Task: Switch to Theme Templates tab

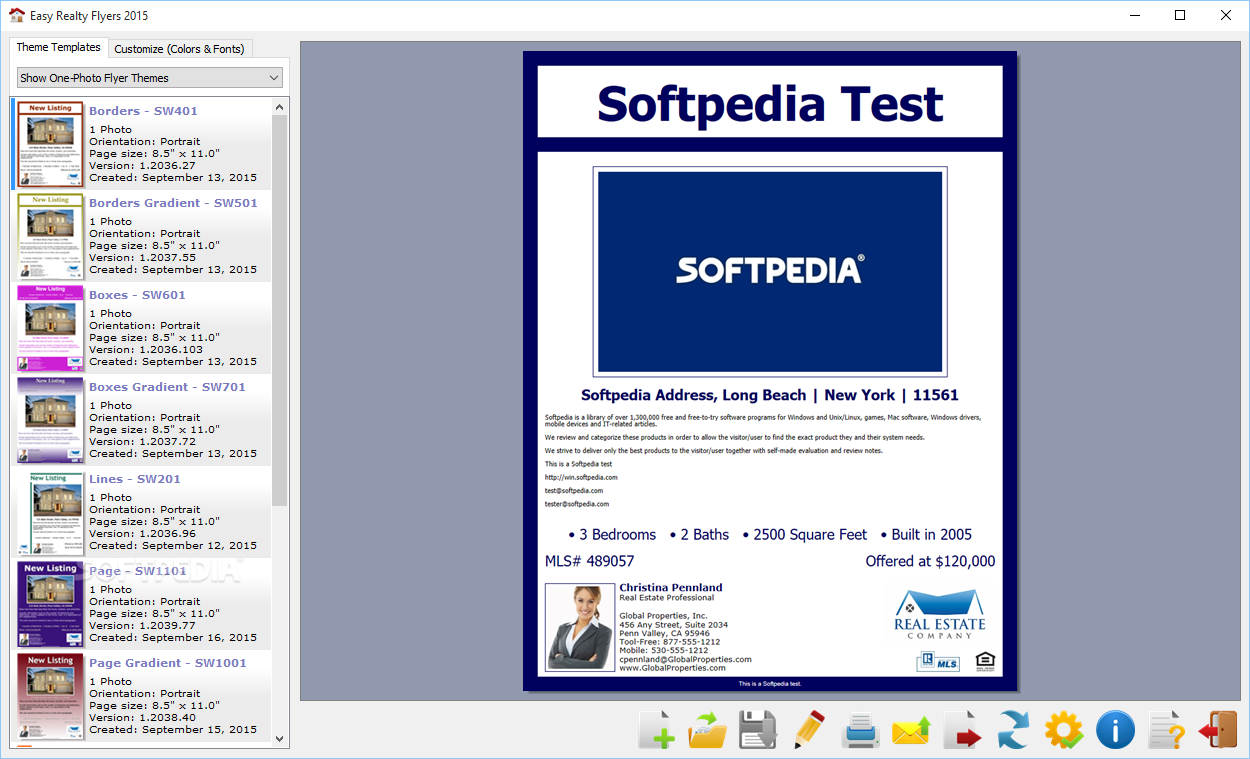Action: (58, 47)
